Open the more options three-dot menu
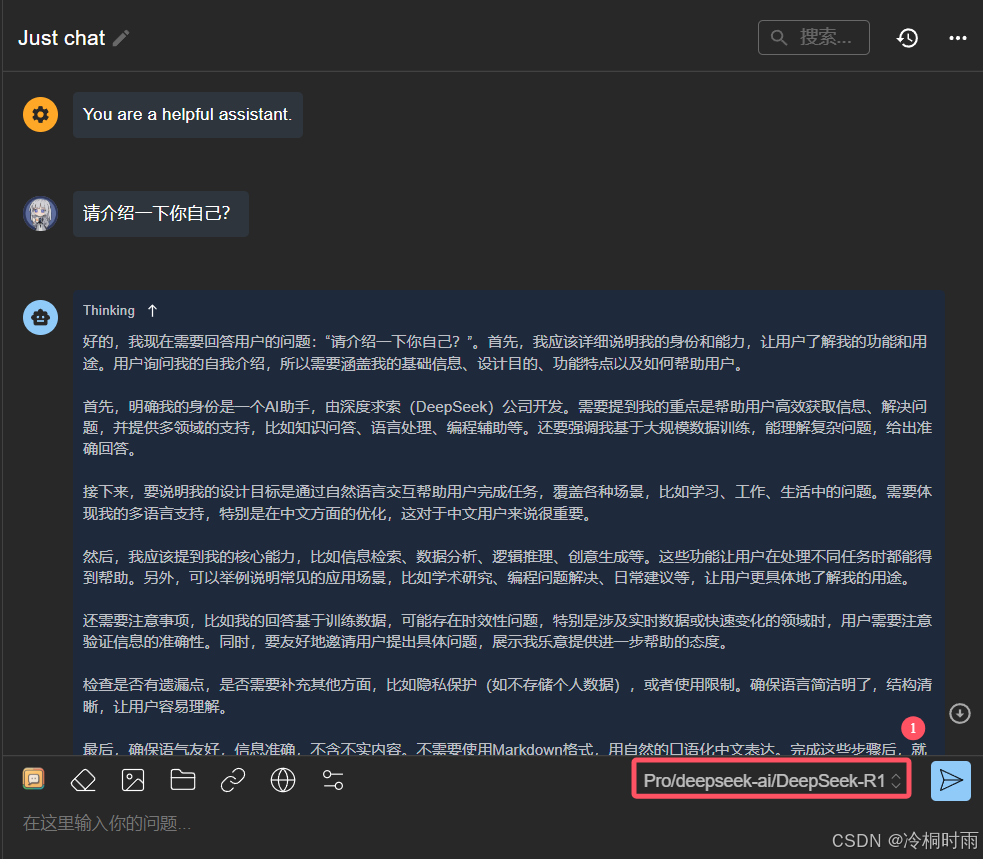This screenshot has height=859, width=983. click(x=957, y=37)
